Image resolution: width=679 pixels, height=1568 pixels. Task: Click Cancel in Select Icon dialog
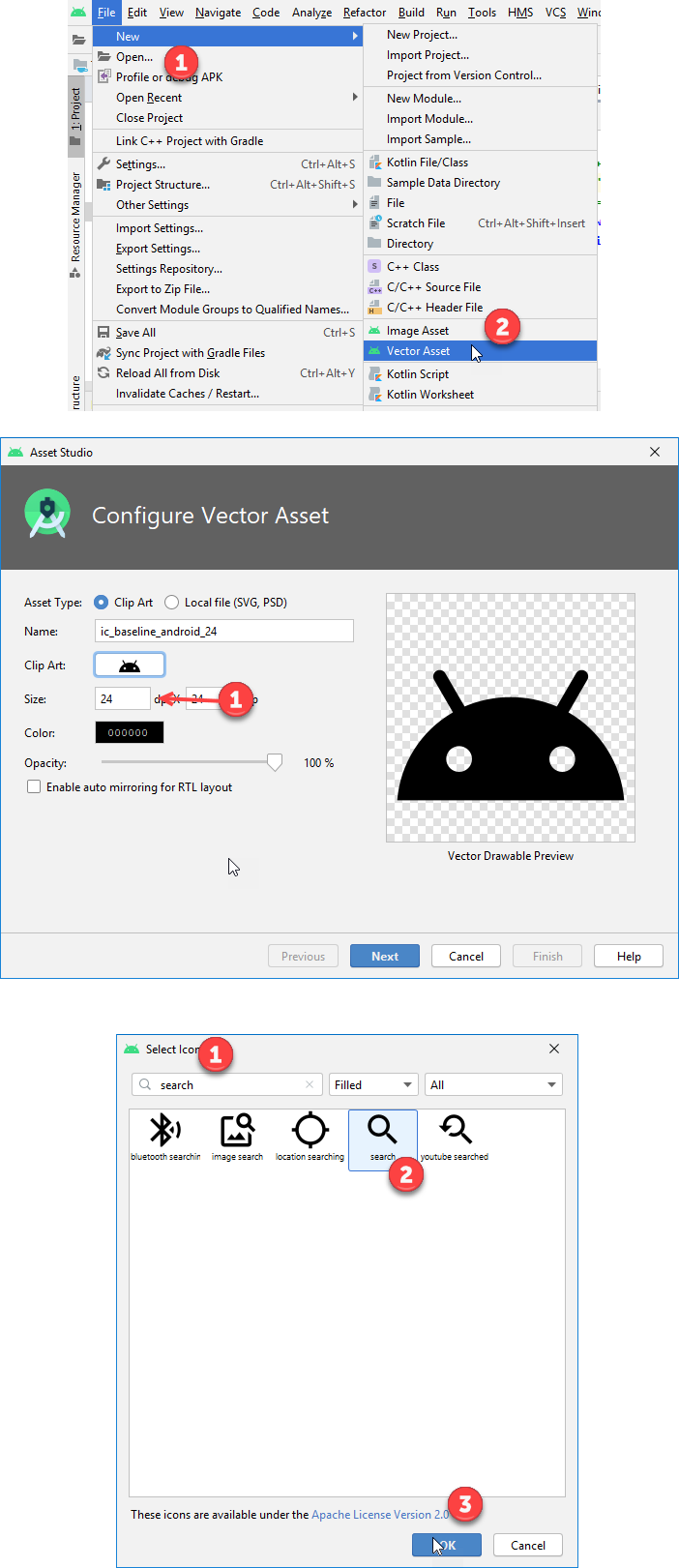(x=528, y=1545)
